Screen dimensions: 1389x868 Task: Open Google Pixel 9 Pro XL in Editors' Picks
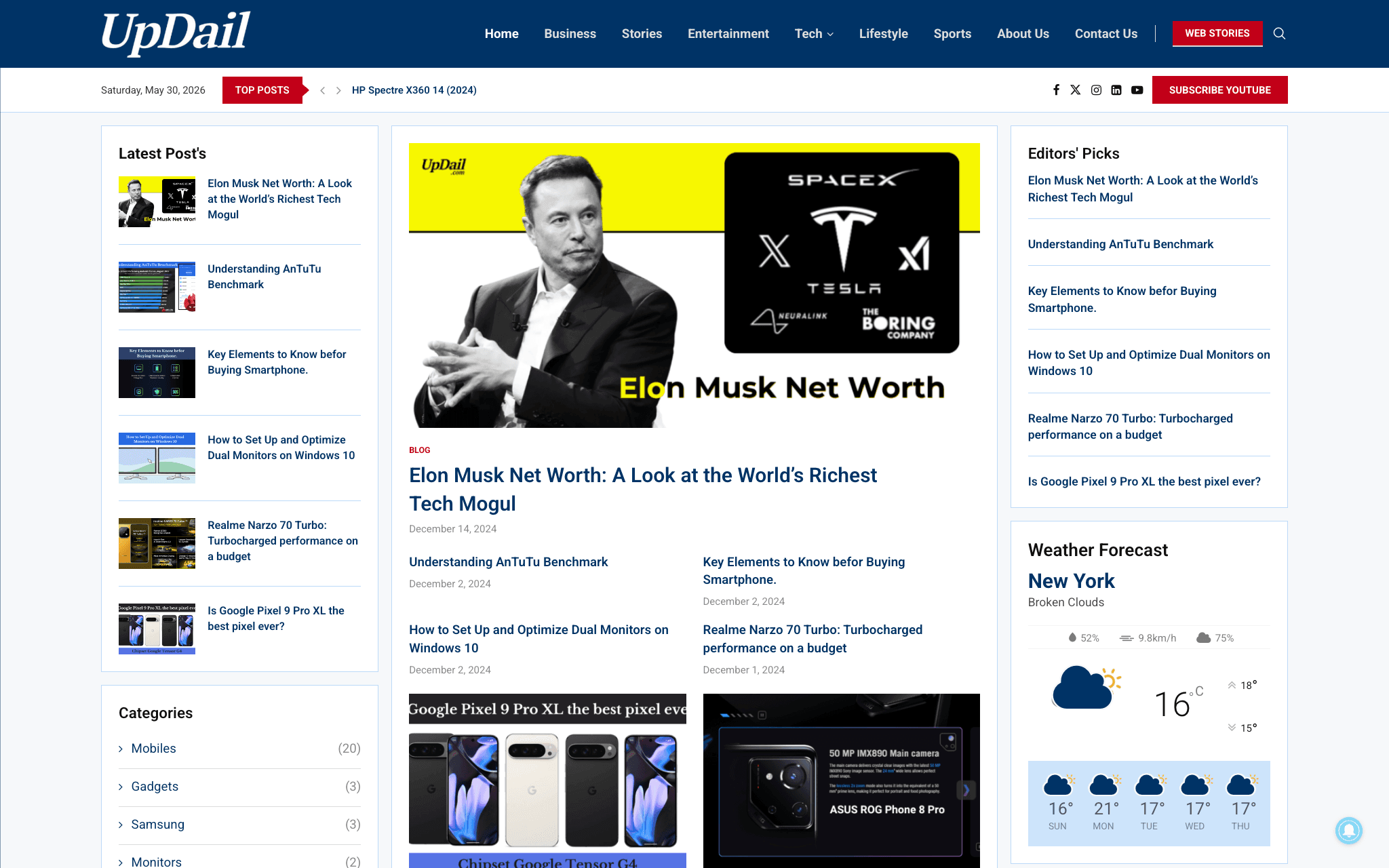(x=1144, y=481)
